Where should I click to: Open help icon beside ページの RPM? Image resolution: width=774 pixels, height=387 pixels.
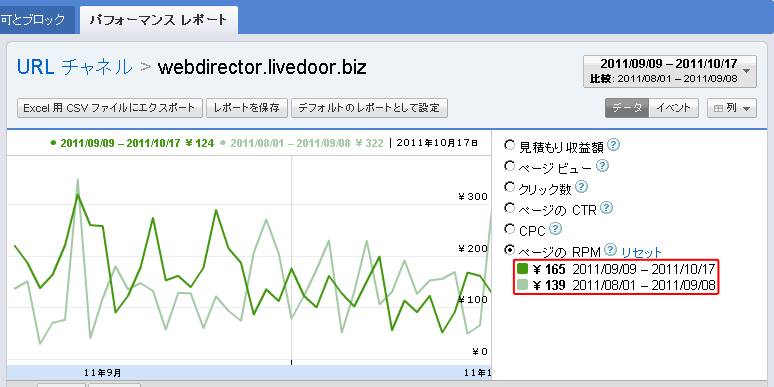611,250
